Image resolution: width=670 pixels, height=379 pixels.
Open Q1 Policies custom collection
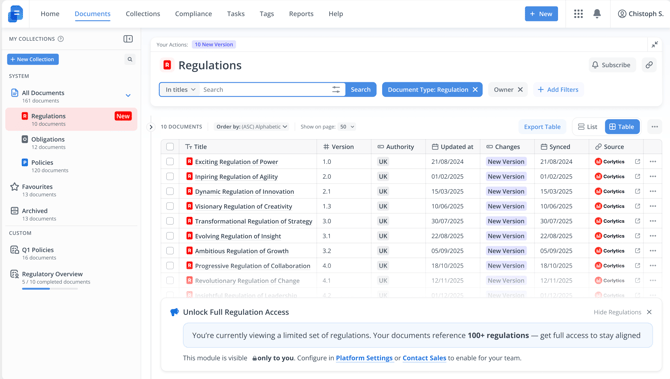click(x=71, y=253)
